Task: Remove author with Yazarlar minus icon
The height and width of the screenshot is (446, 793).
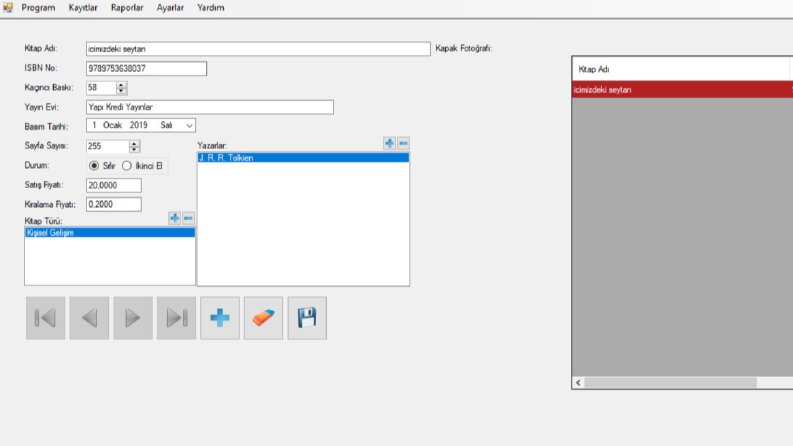Action: coord(403,144)
